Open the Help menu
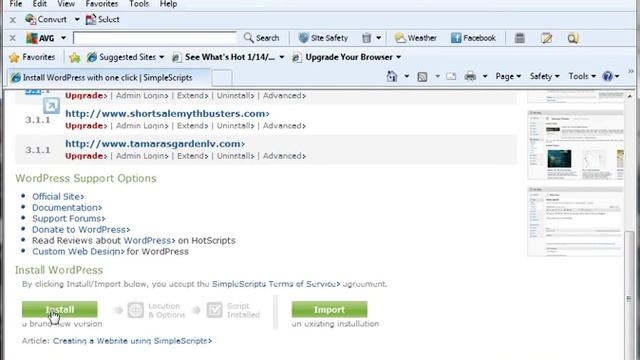The height and width of the screenshot is (360, 640). tap(168, 4)
